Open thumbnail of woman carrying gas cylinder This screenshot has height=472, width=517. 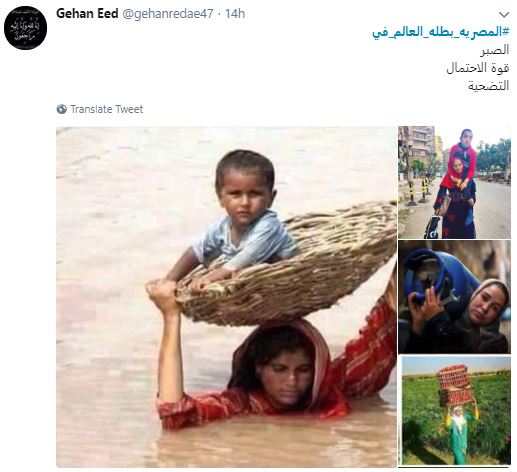click(454, 297)
